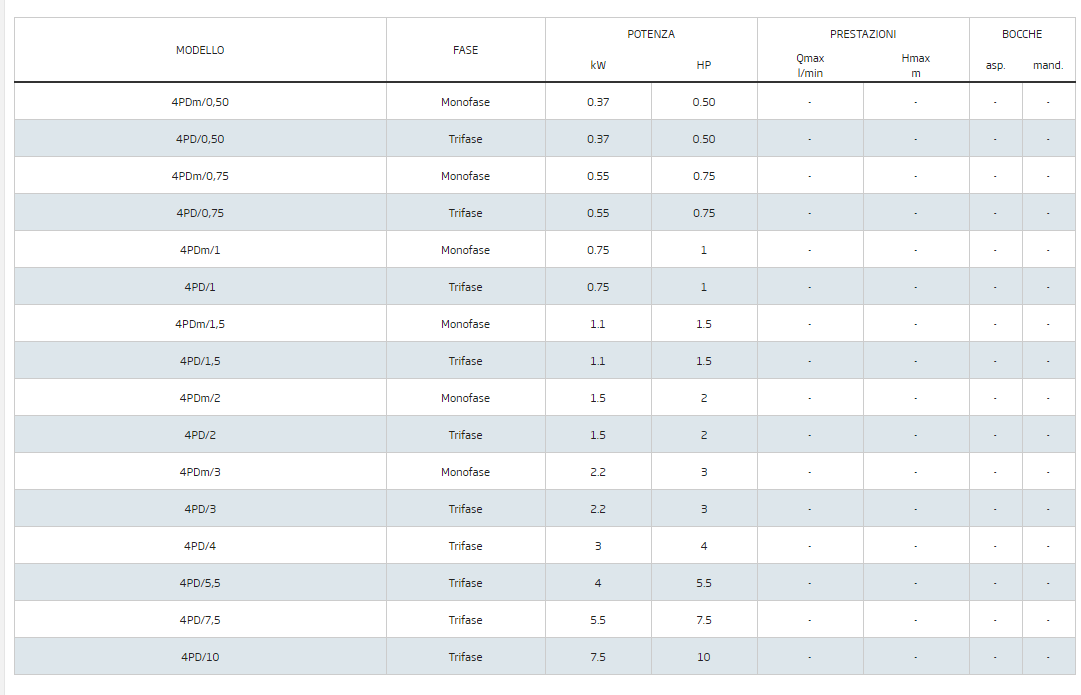Click the Qmax l/min column header

tap(810, 65)
